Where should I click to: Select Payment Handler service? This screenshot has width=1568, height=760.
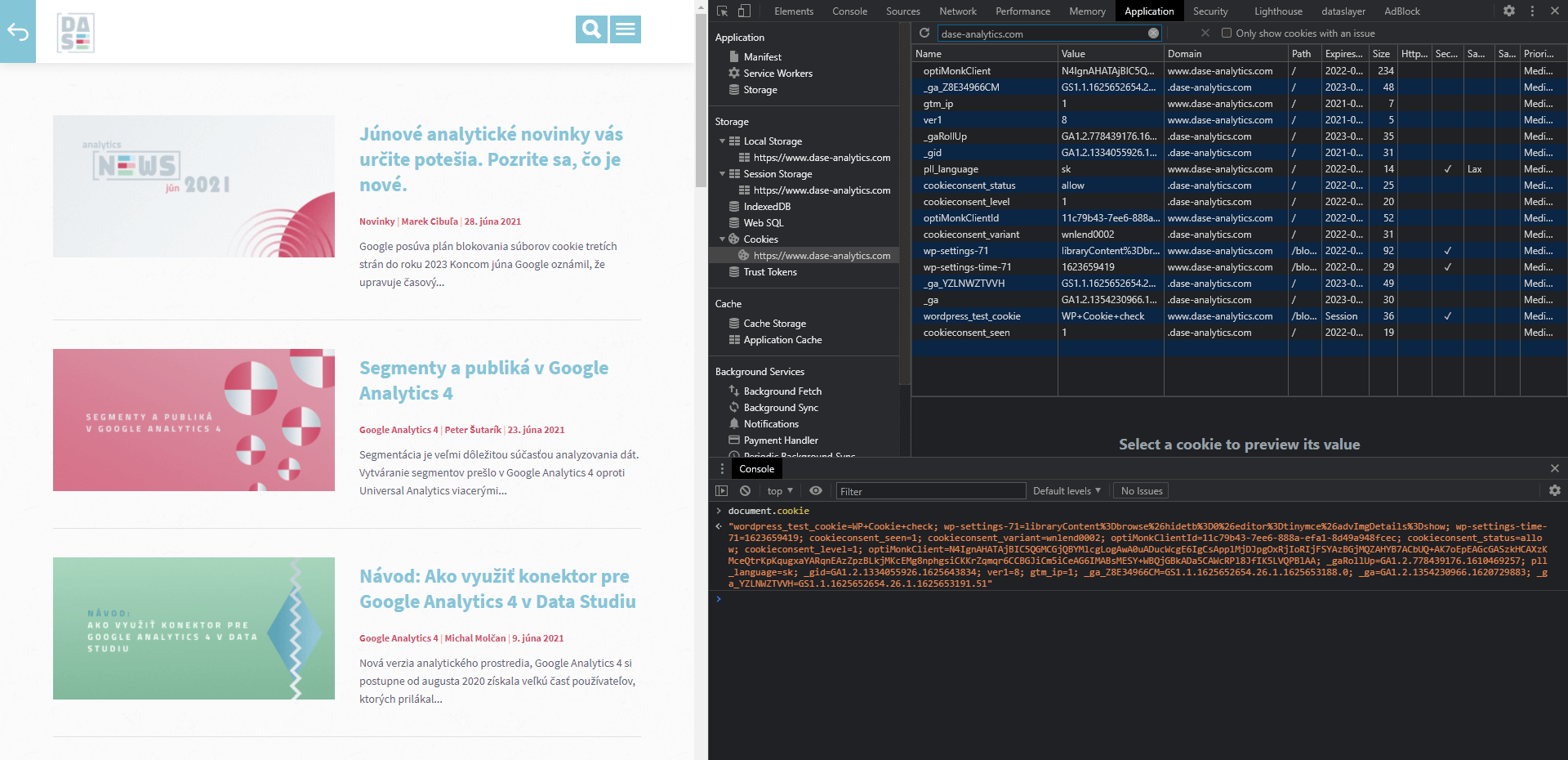coord(780,440)
